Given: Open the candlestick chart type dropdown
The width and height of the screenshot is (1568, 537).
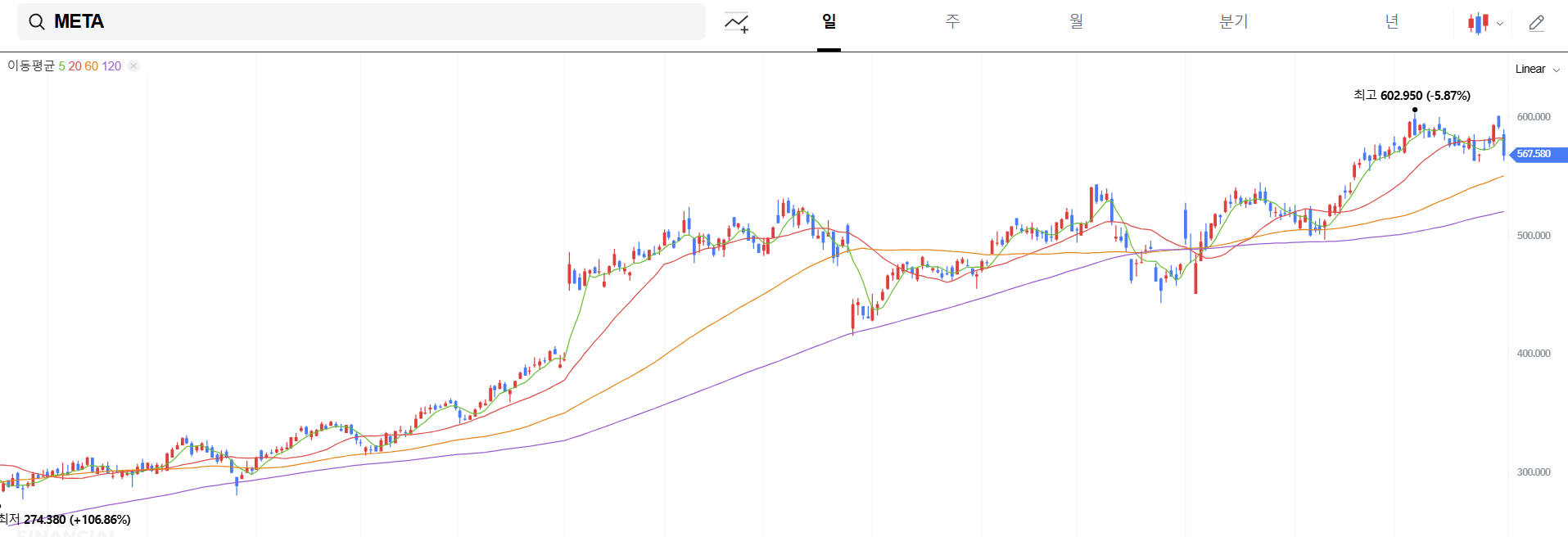Looking at the screenshot, I should (x=1485, y=23).
